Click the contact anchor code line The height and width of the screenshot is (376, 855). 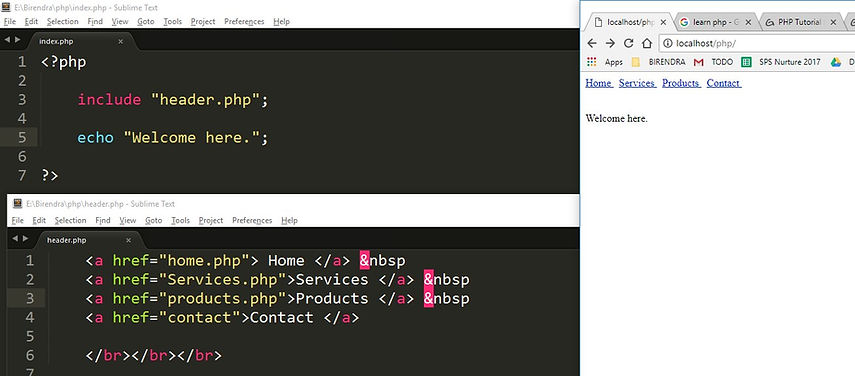(222, 318)
